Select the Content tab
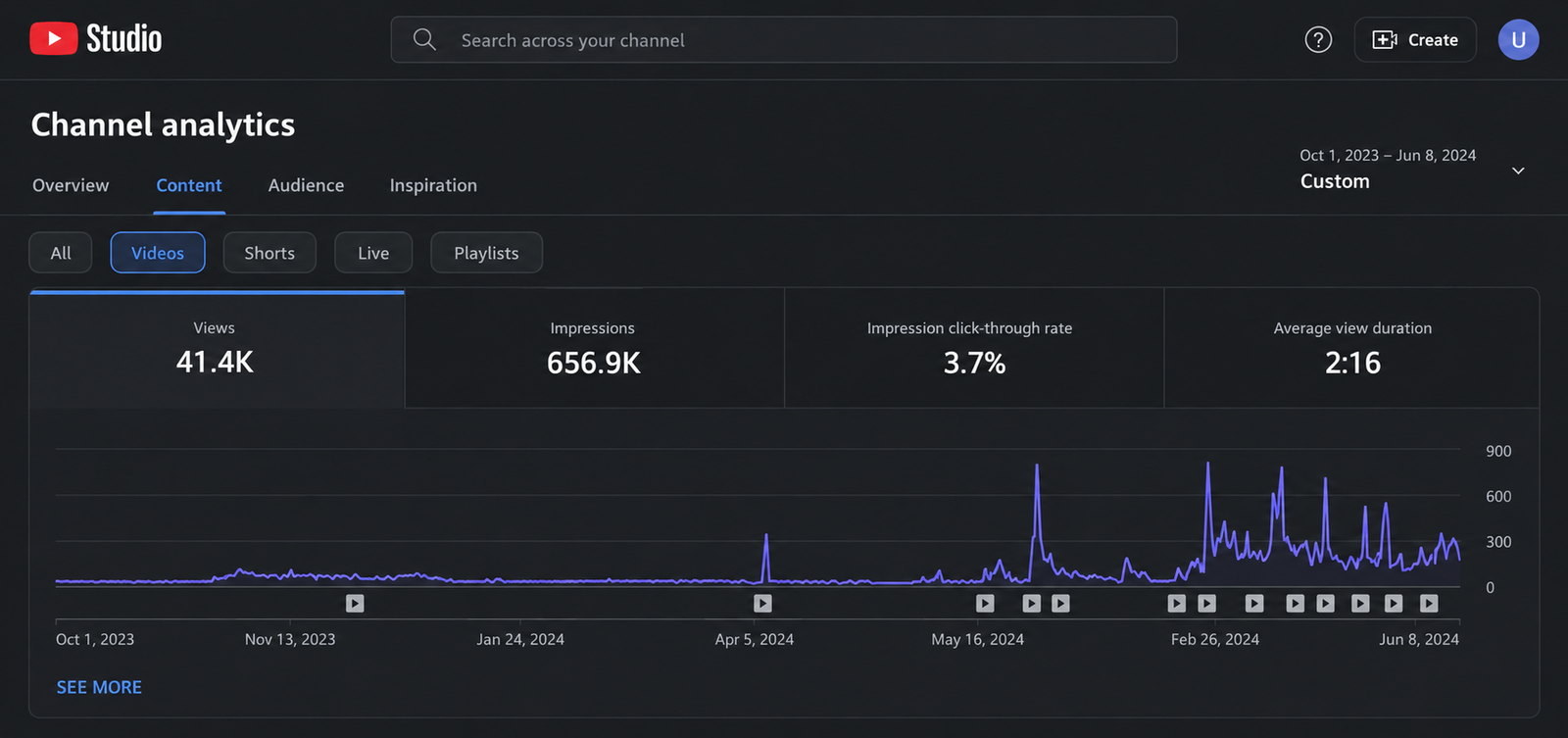The height and width of the screenshot is (738, 1568). [x=189, y=185]
